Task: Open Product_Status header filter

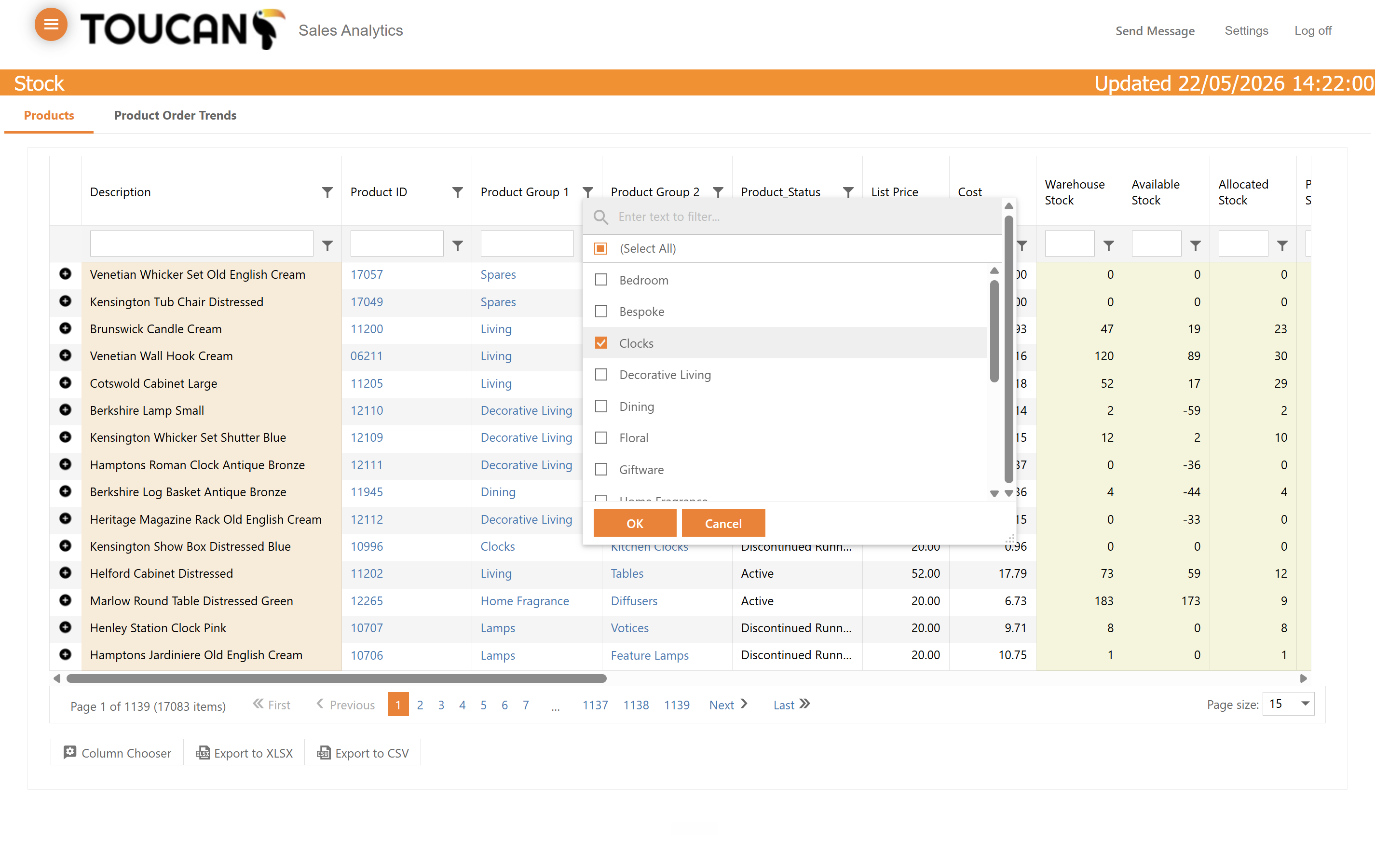Action: click(x=848, y=192)
